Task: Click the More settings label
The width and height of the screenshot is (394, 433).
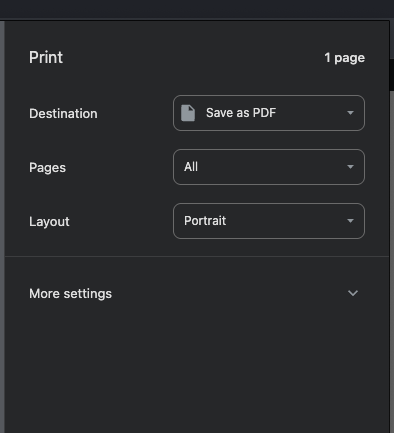Action: pyautogui.click(x=70, y=294)
